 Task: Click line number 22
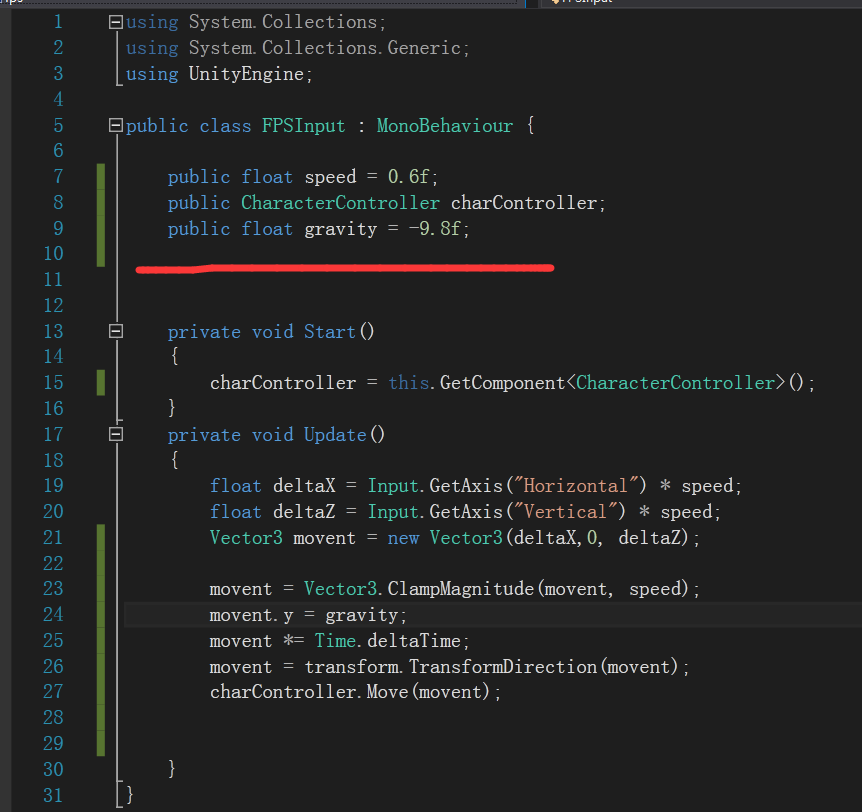[53, 564]
